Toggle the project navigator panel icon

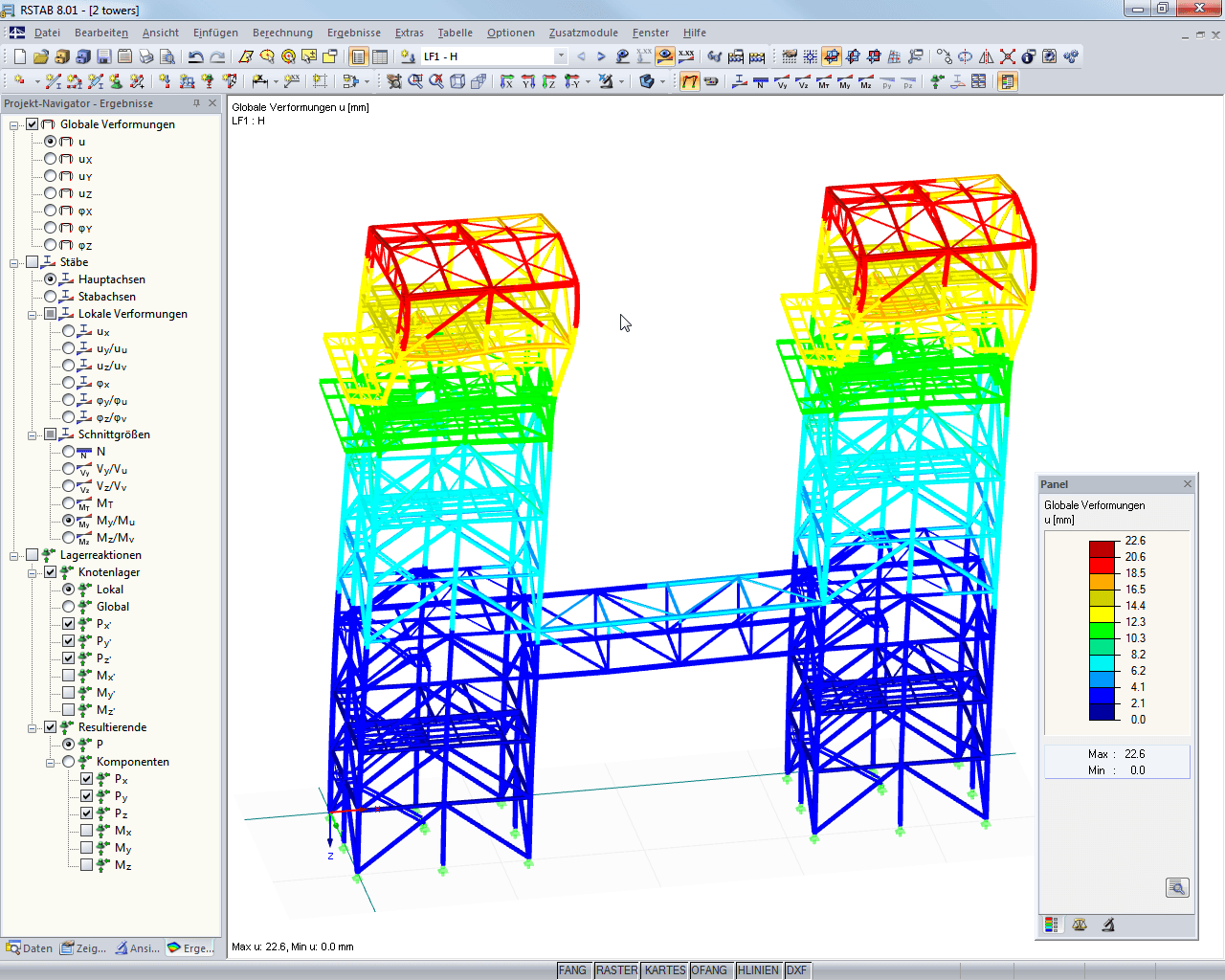[x=359, y=56]
